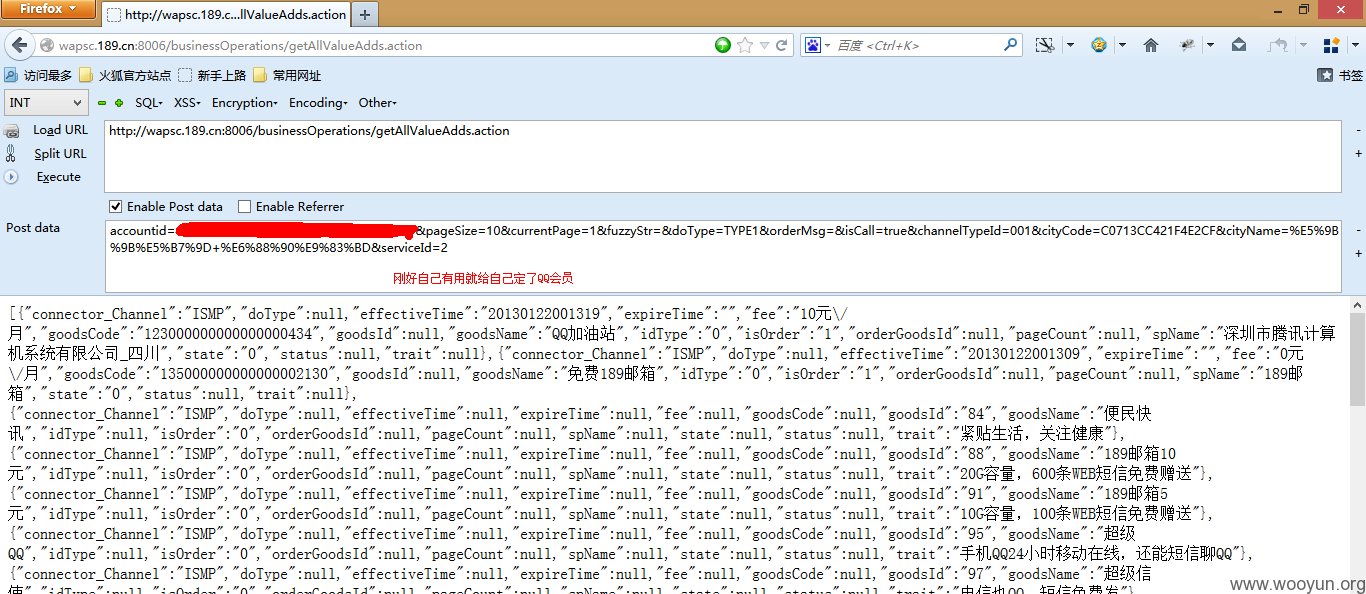Open the Encoding menu in HackBar
The width and height of the screenshot is (1366, 594).
[318, 103]
